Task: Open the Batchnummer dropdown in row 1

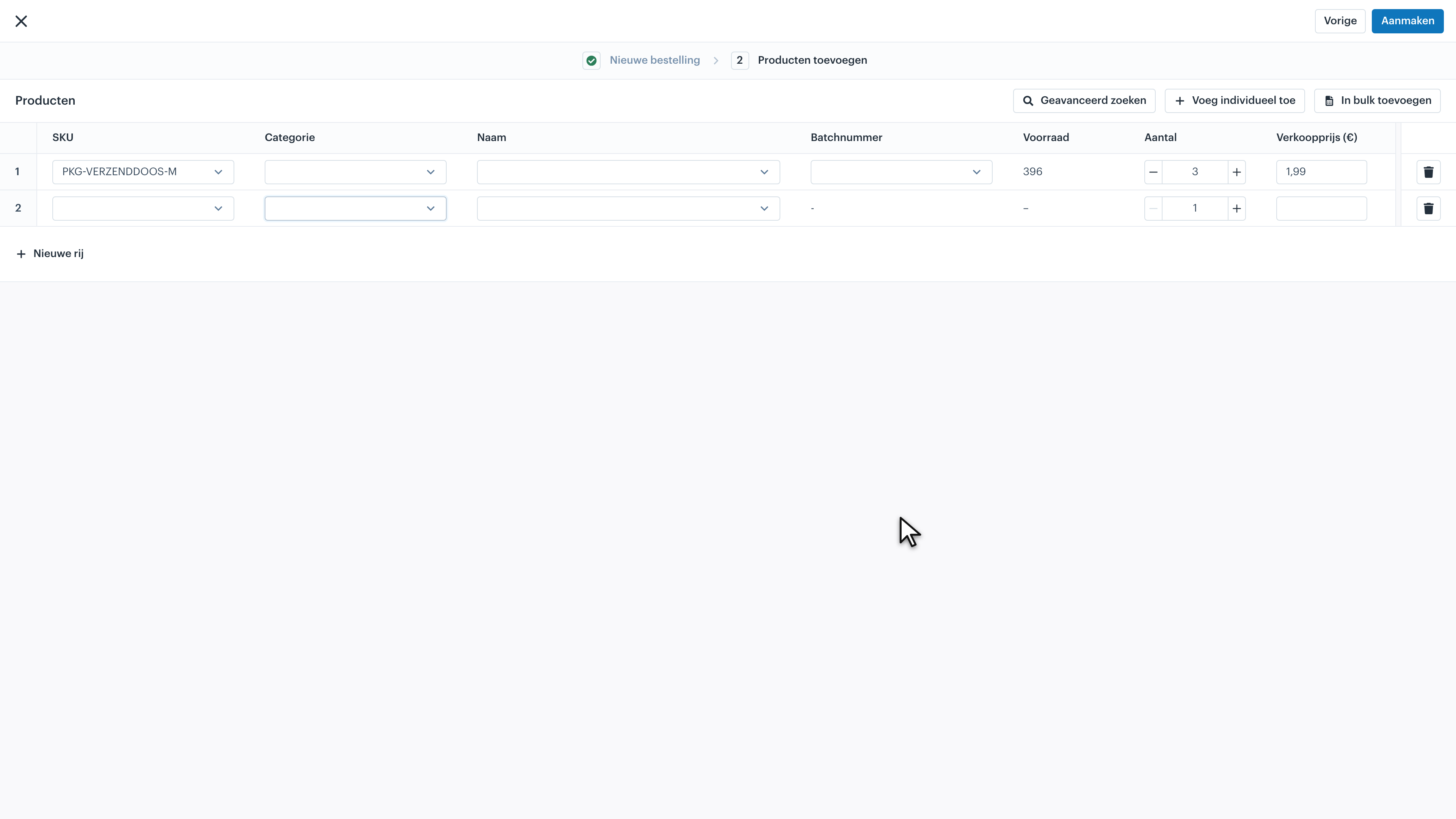Action: click(902, 172)
